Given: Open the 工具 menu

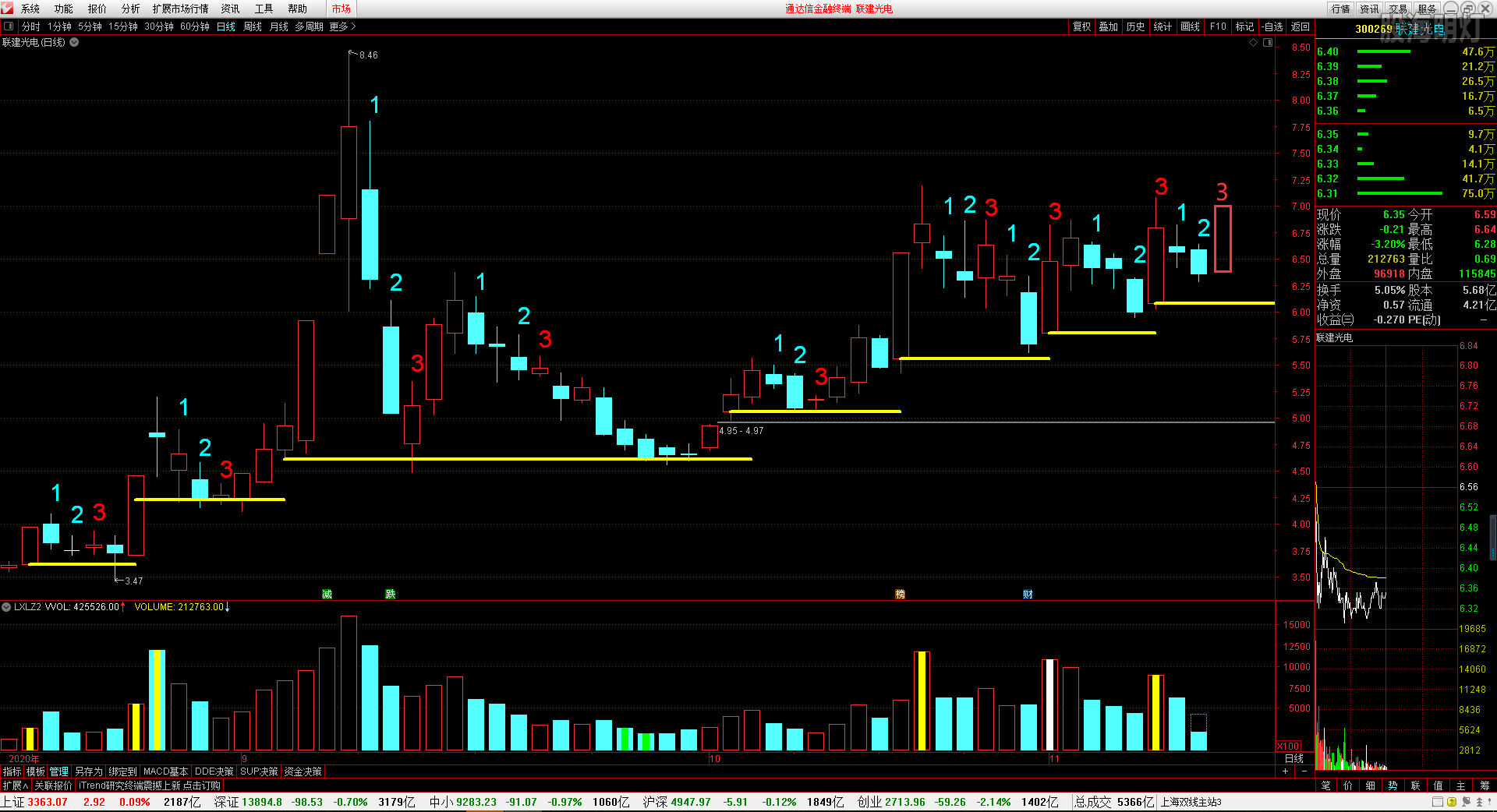Looking at the screenshot, I should [x=264, y=9].
